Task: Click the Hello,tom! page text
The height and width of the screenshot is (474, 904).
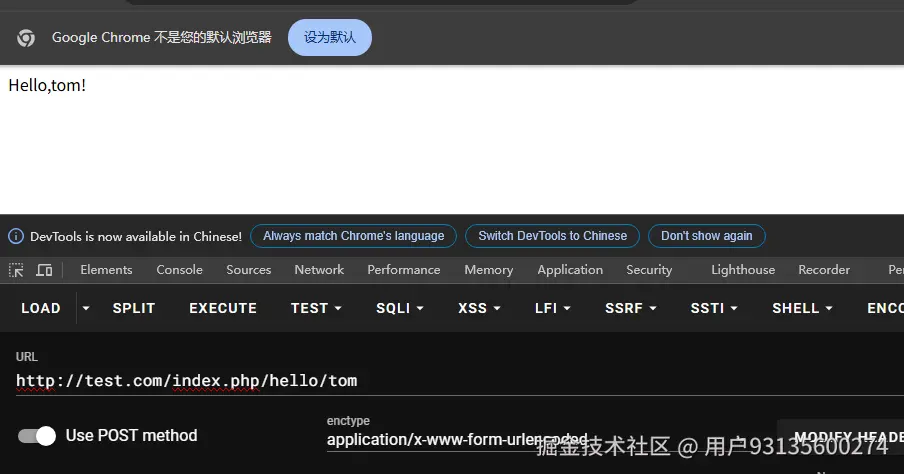Action: [47, 85]
